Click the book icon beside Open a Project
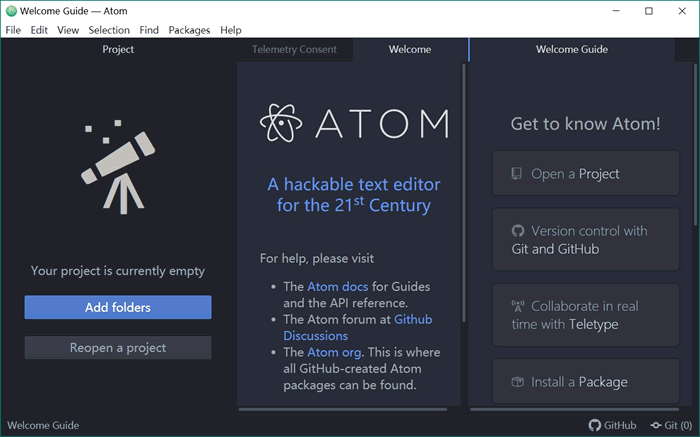 (x=517, y=174)
